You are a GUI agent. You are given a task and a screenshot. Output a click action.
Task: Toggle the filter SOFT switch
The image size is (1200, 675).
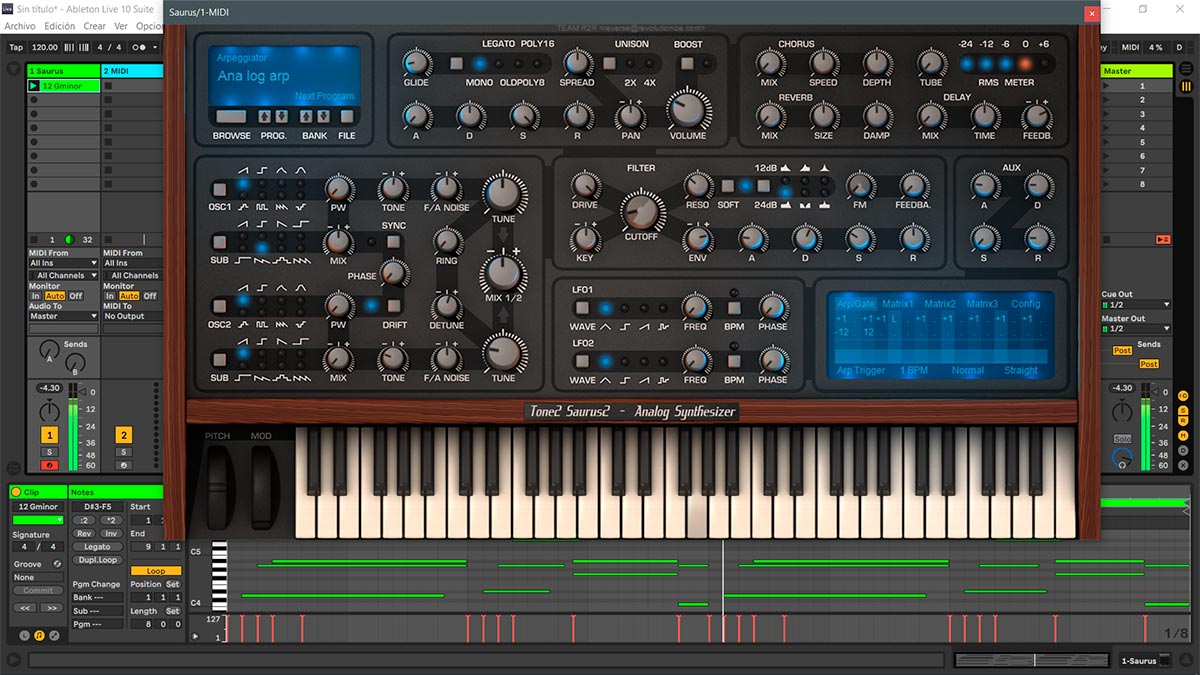pyautogui.click(x=728, y=186)
